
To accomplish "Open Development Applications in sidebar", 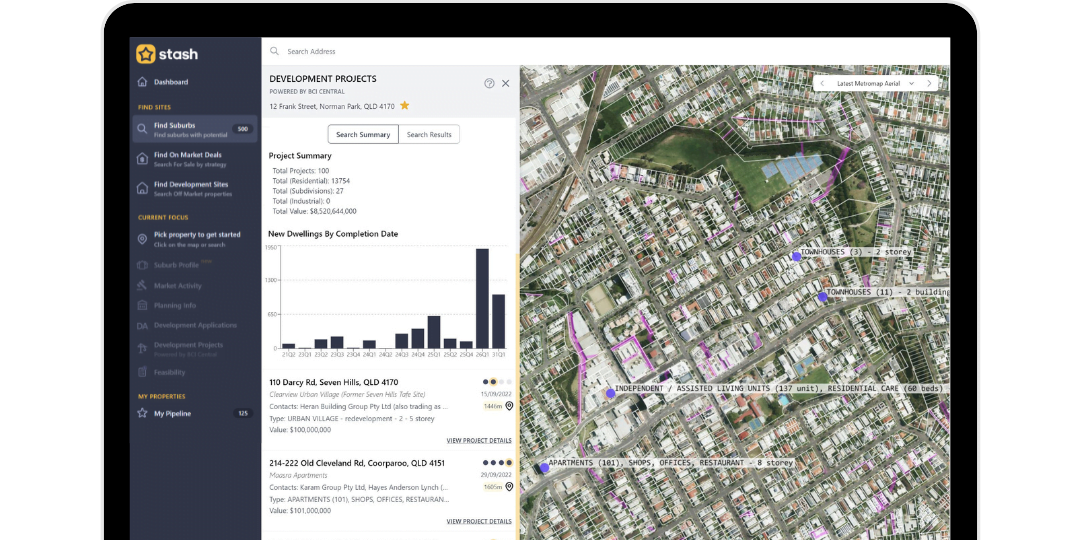I will click(195, 325).
